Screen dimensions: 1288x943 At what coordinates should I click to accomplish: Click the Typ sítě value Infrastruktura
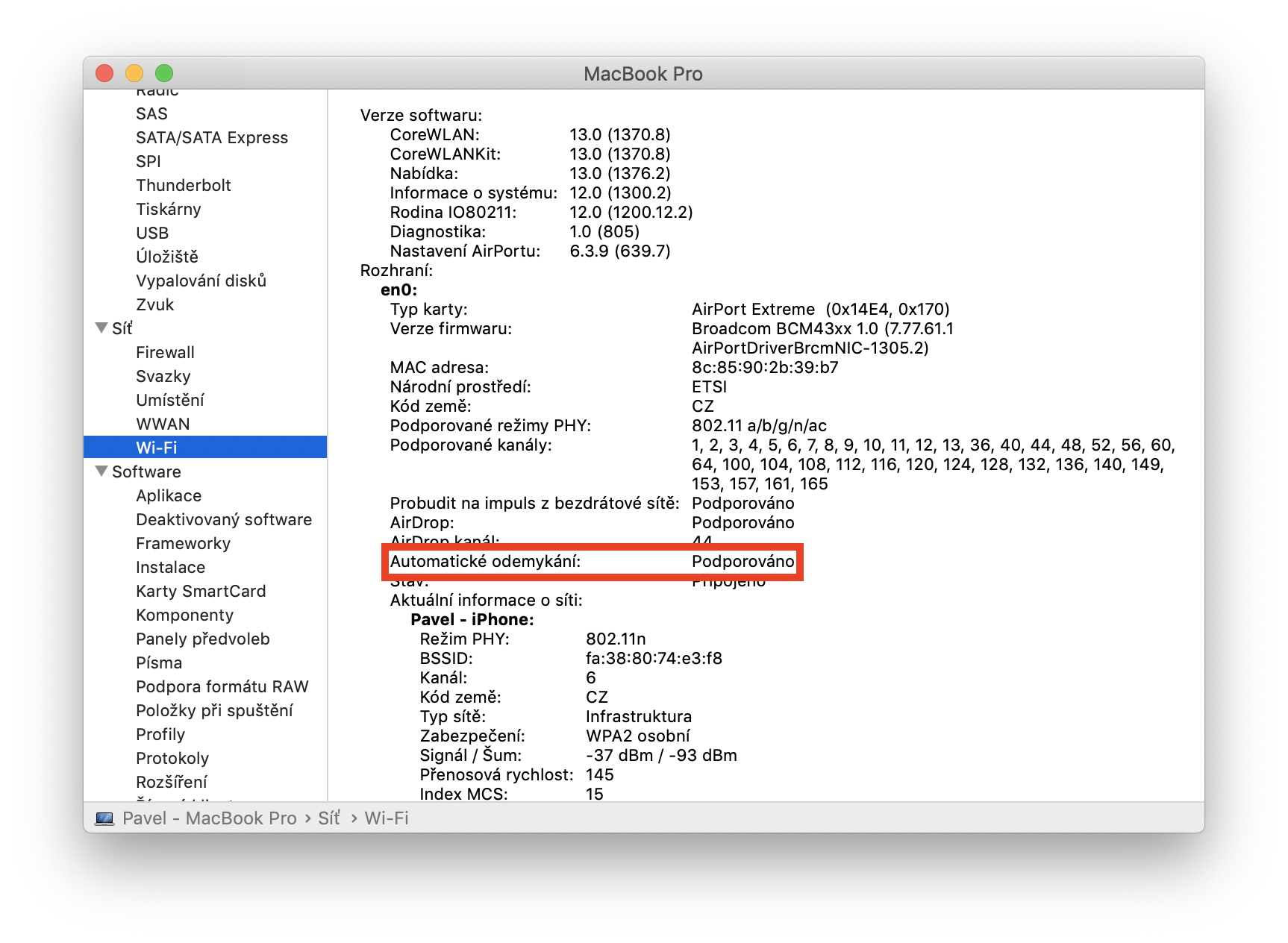639,716
